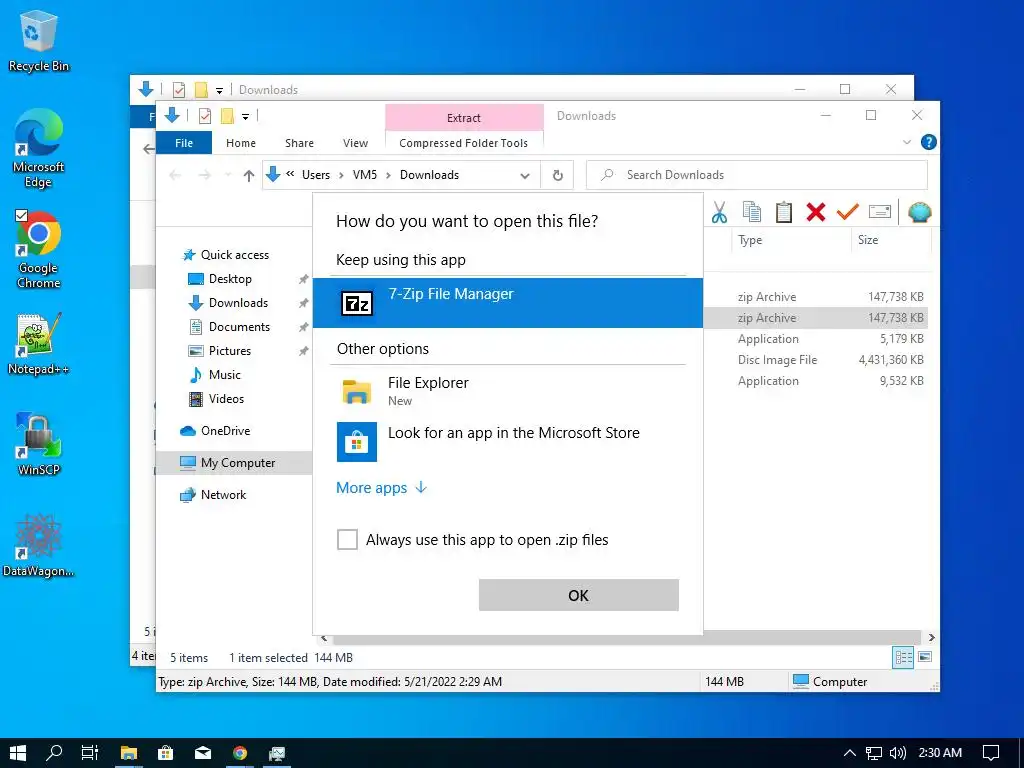Select Desktop in navigation pane
This screenshot has height=768, width=1024.
tap(230, 279)
